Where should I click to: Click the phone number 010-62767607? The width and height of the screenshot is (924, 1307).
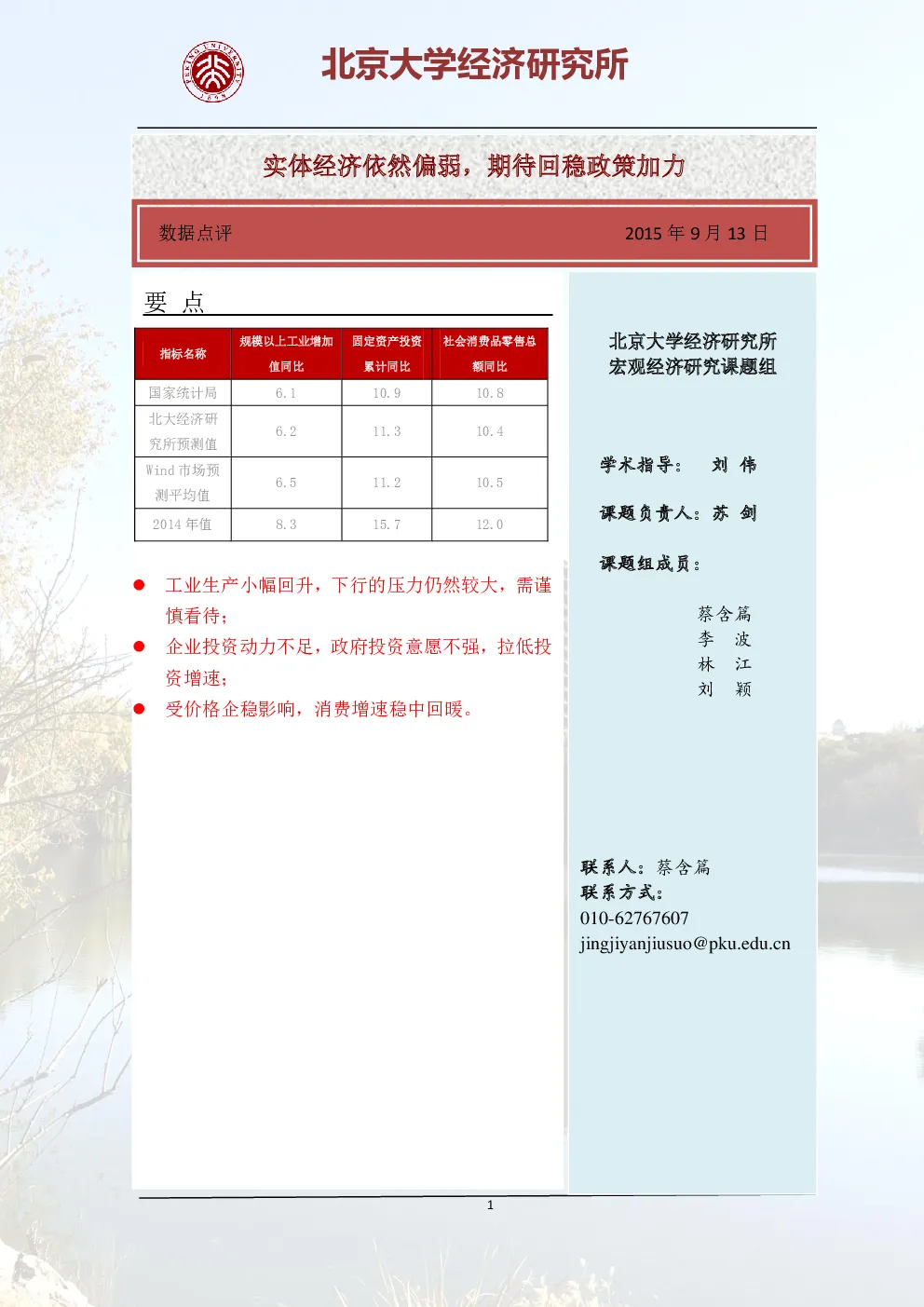click(x=634, y=919)
